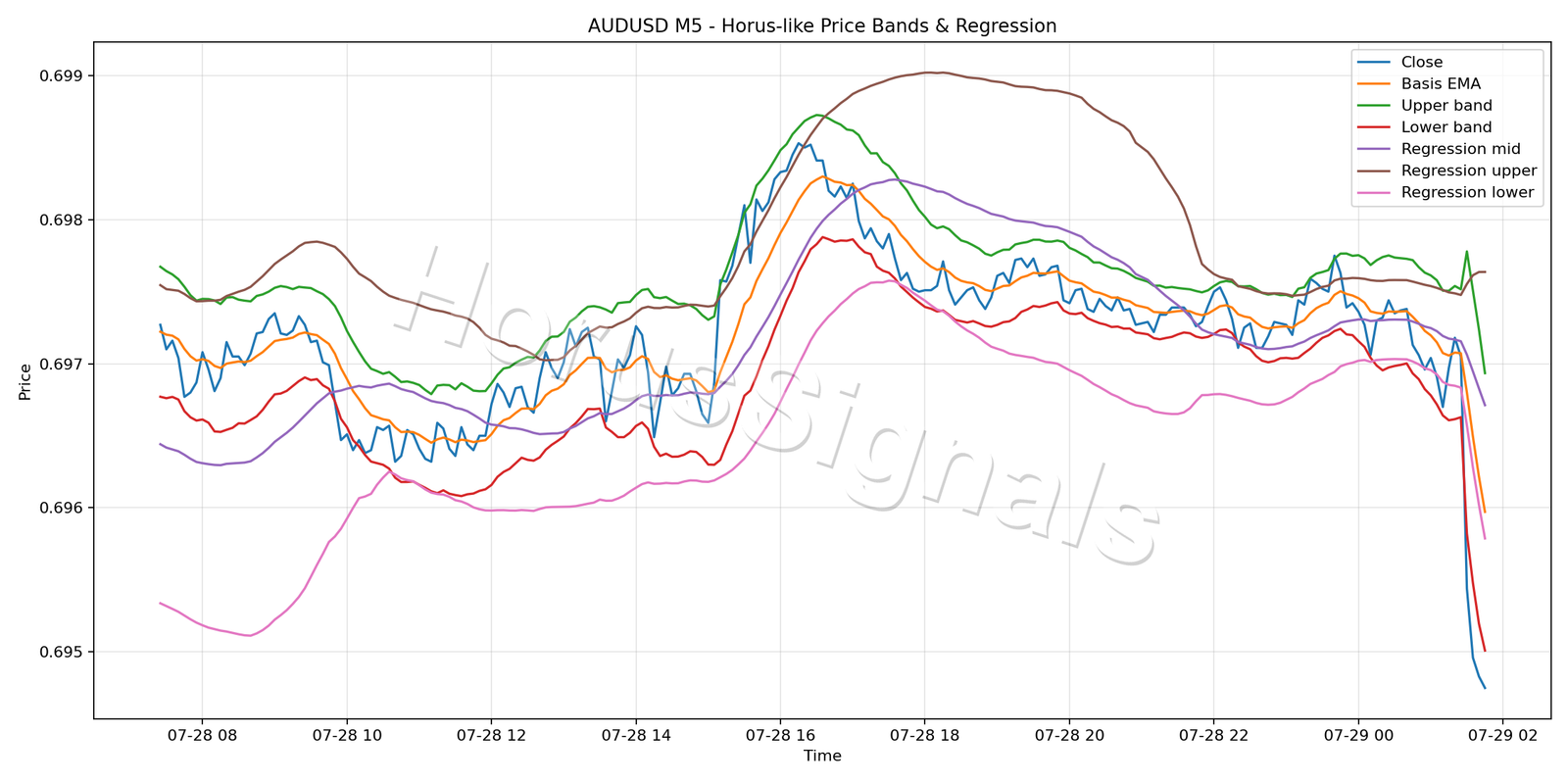1568x784 pixels.
Task: Click the x-axis tick '07-28 18'
Action: point(924,734)
